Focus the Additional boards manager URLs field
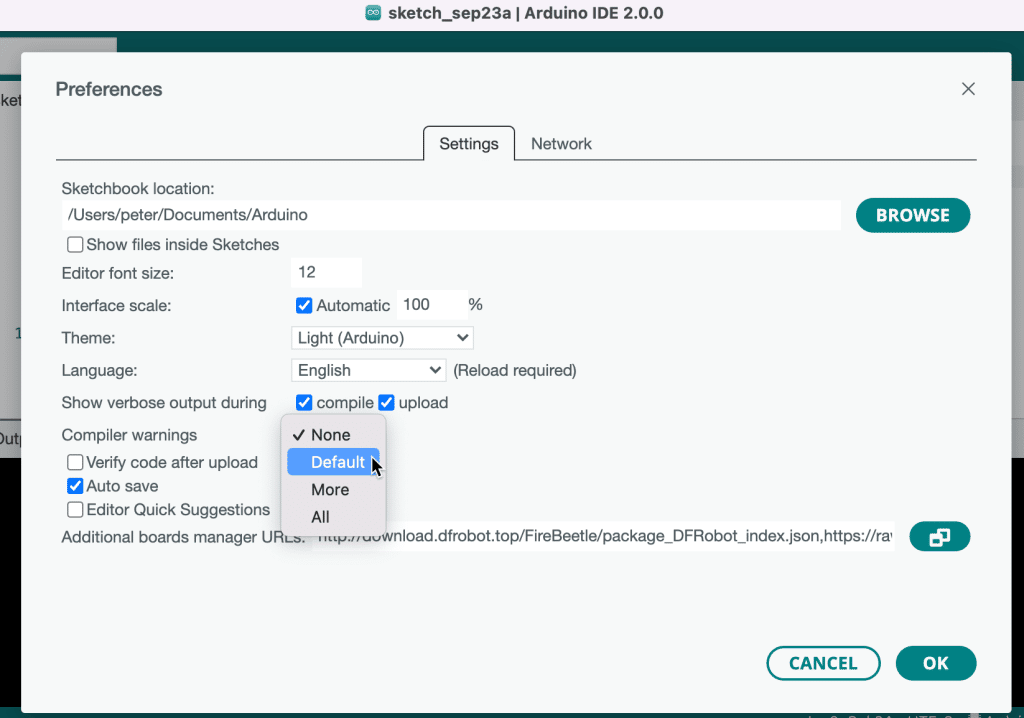This screenshot has height=718, width=1024. [603, 536]
